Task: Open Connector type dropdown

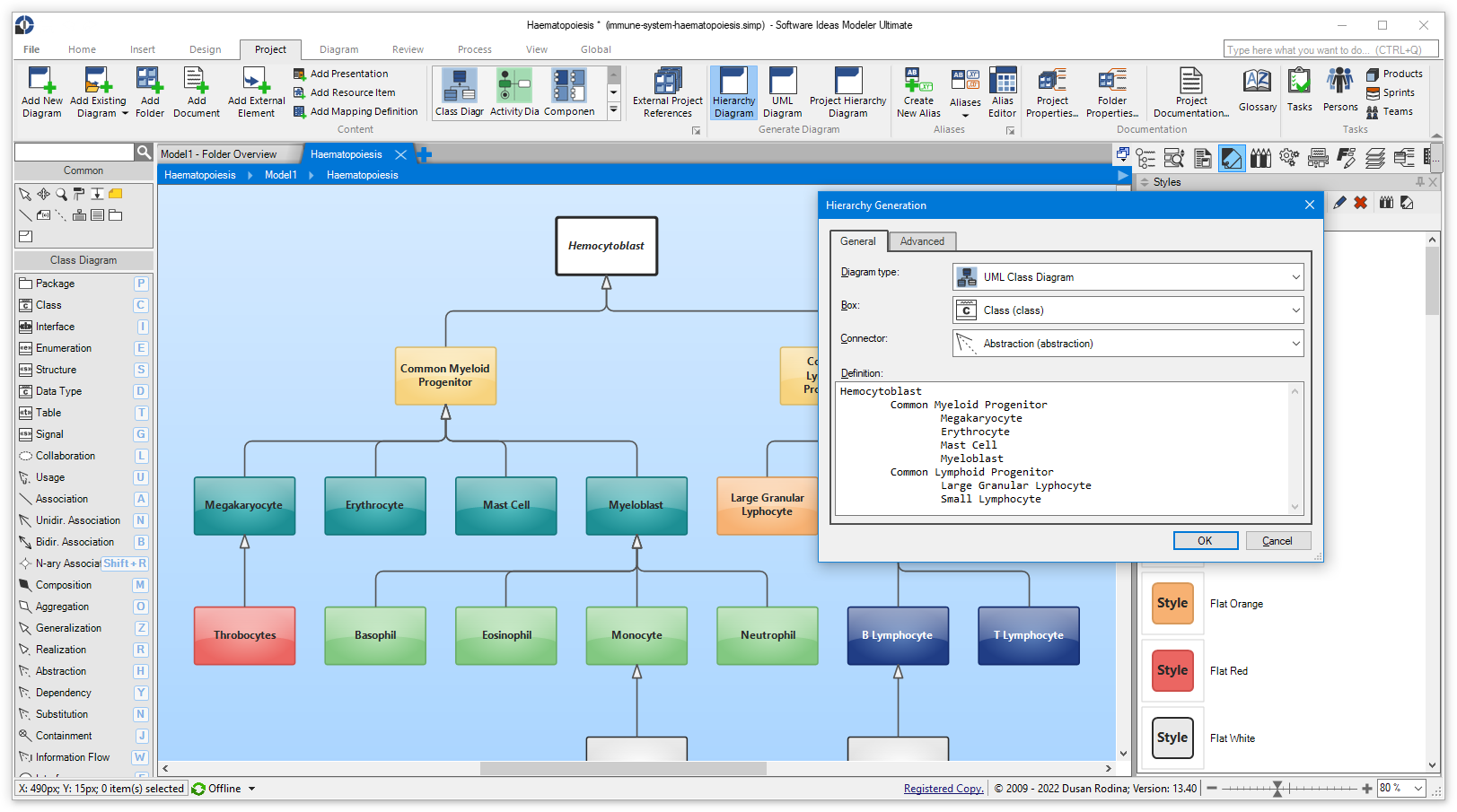Action: 1295,344
